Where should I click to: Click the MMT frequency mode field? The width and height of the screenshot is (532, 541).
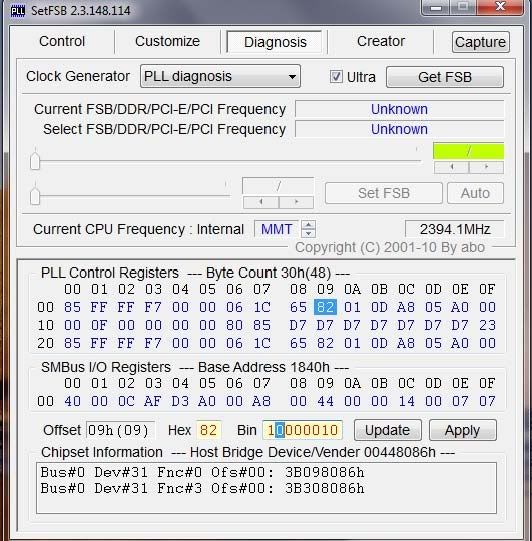click(276, 229)
